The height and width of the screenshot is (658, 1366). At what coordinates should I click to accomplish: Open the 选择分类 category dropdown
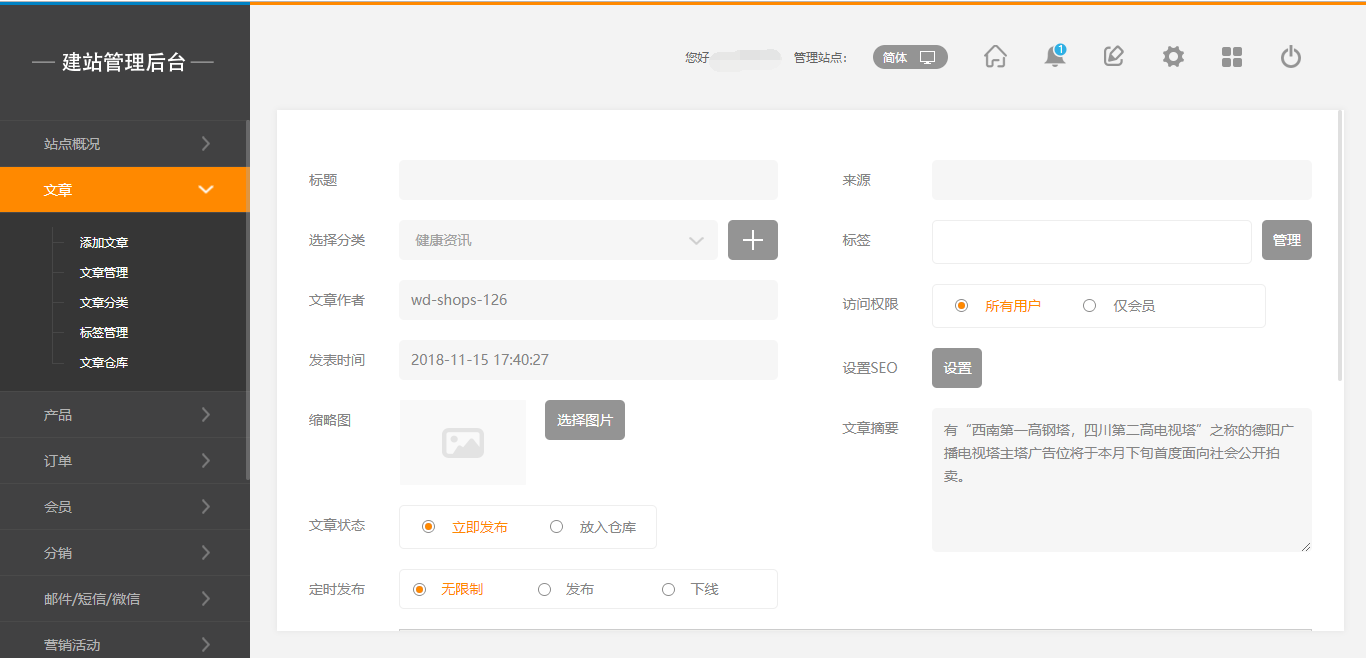pos(558,240)
